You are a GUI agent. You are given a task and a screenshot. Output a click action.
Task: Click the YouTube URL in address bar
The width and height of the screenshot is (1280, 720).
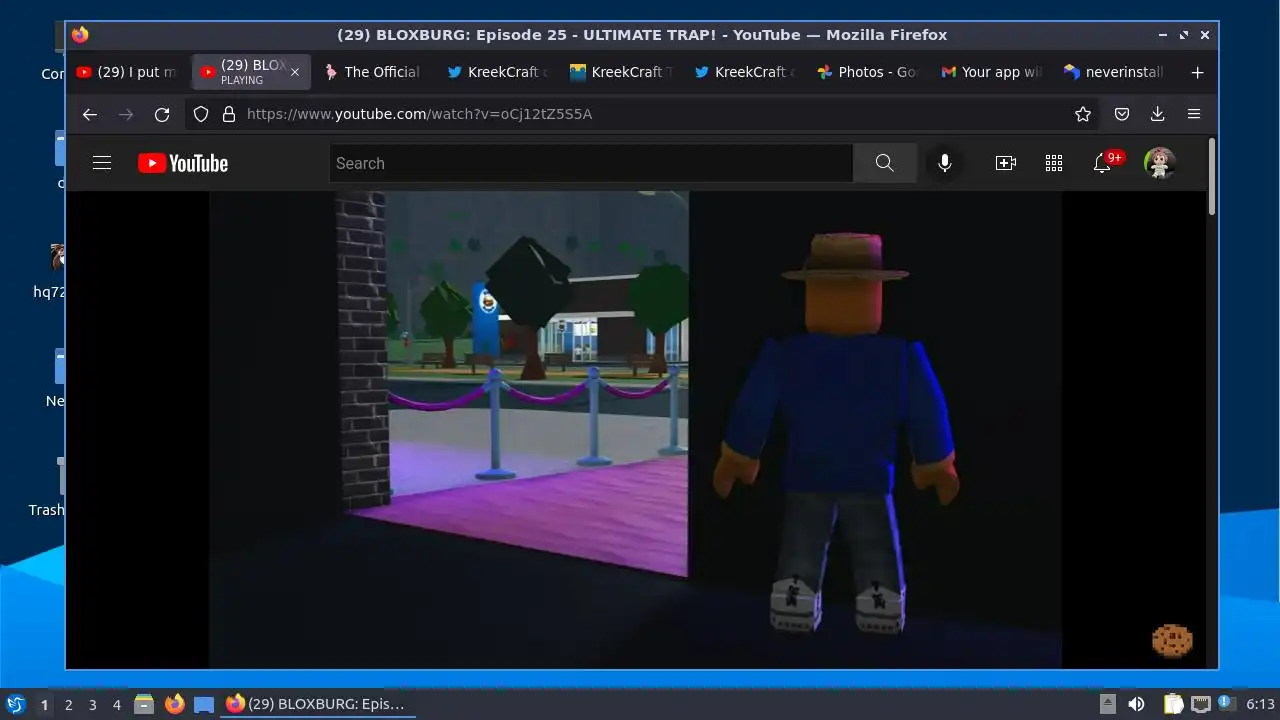coord(419,114)
